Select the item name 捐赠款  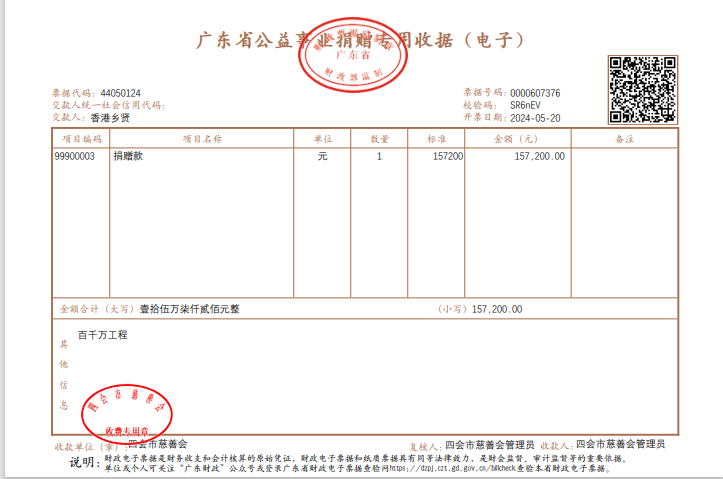coord(128,156)
